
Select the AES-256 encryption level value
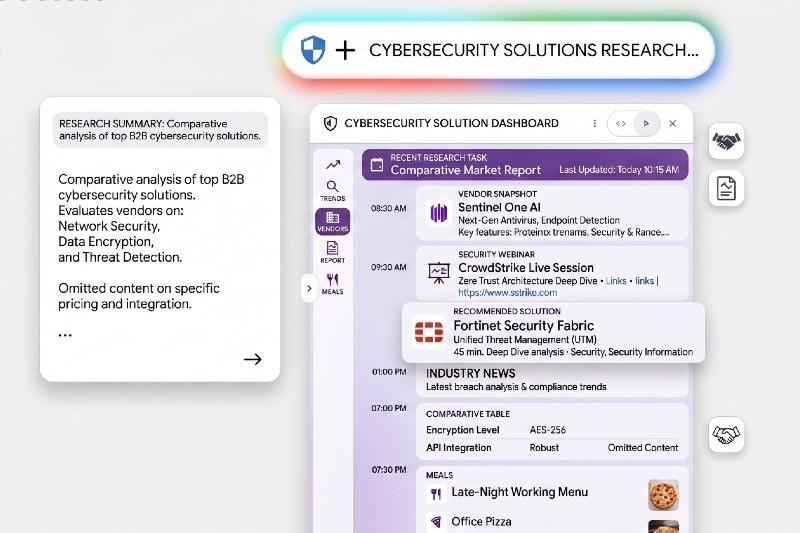[547, 430]
